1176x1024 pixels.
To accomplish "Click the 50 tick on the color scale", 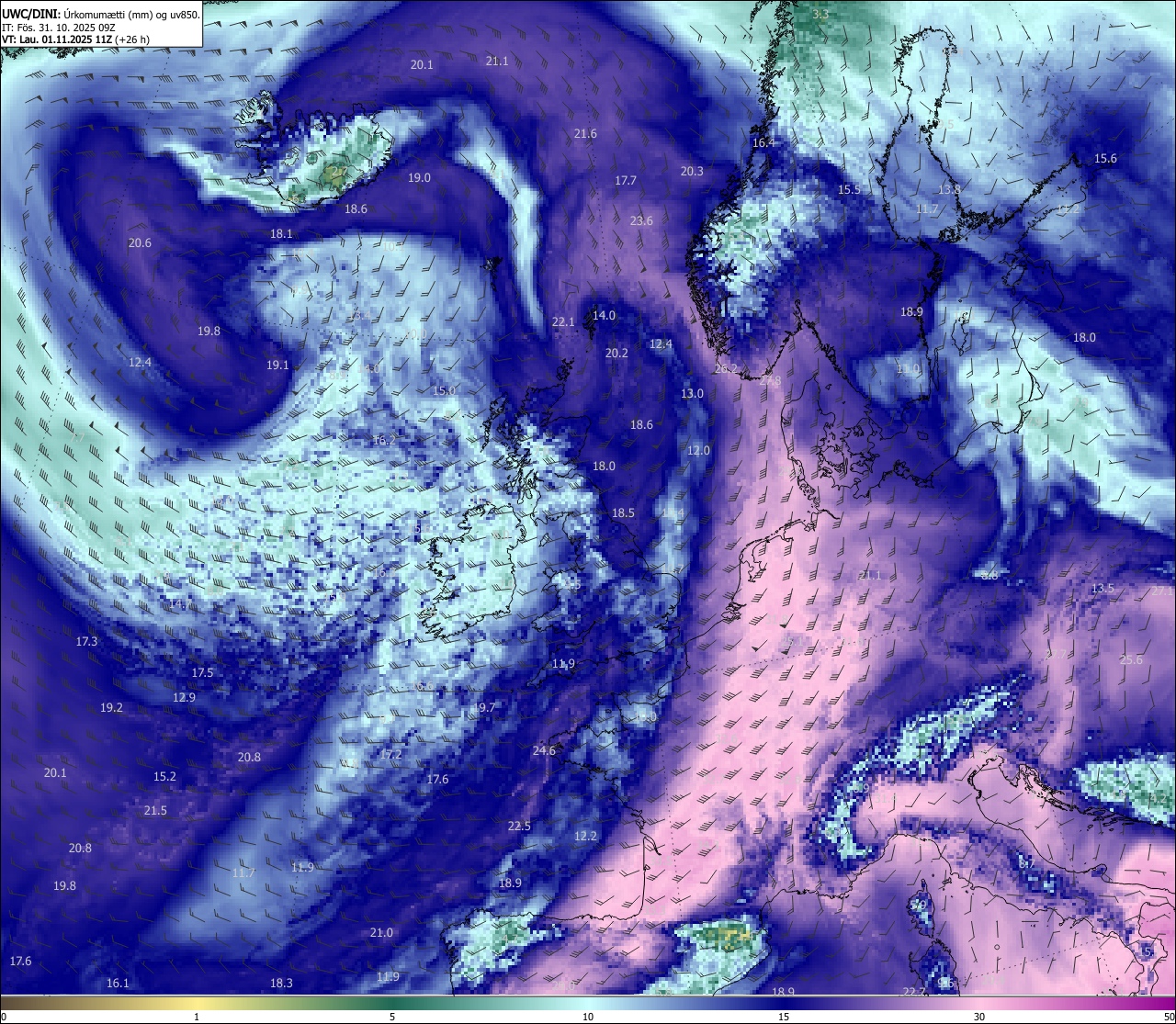I will click(x=1168, y=1017).
